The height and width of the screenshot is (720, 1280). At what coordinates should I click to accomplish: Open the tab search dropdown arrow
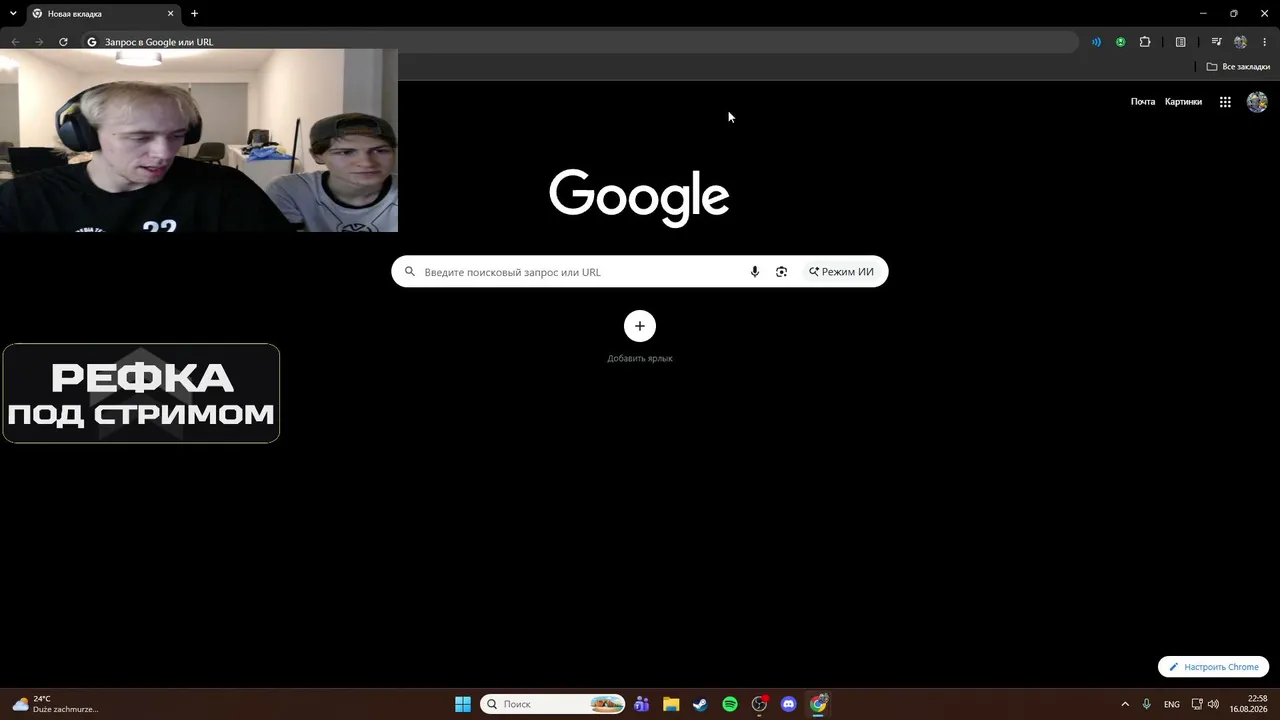coord(13,14)
